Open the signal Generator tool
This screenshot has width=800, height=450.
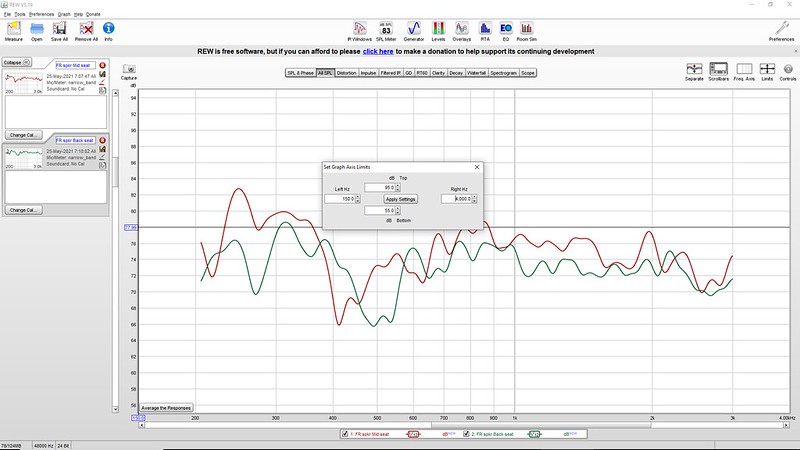pos(414,31)
